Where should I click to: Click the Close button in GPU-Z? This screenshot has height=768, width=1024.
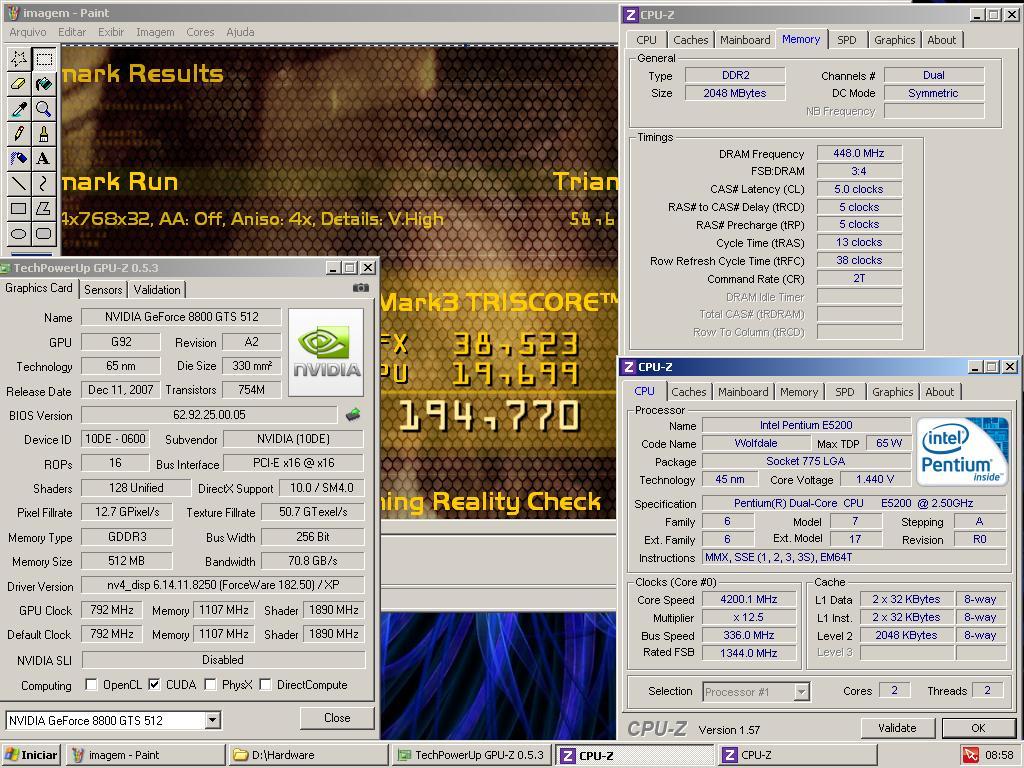(x=337, y=718)
